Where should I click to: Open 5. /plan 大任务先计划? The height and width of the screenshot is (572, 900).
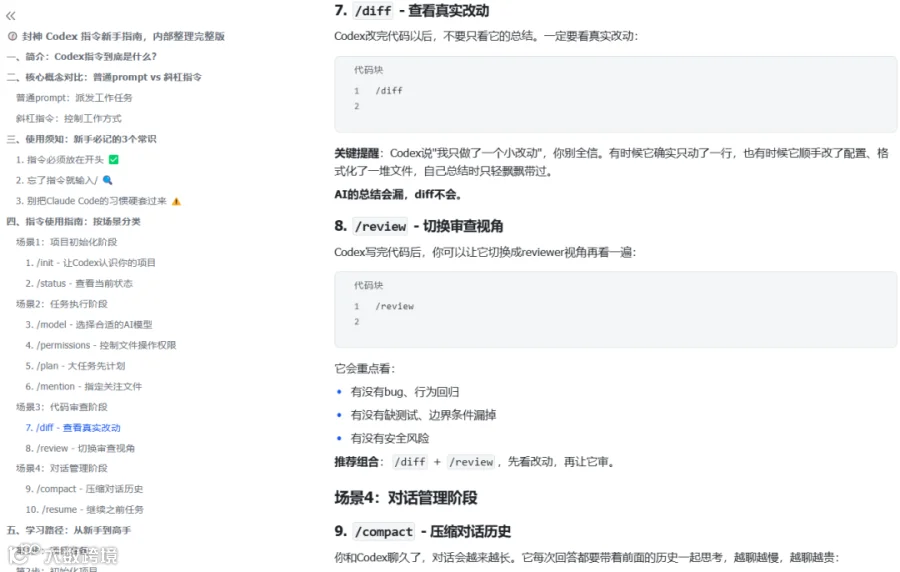(x=75, y=366)
